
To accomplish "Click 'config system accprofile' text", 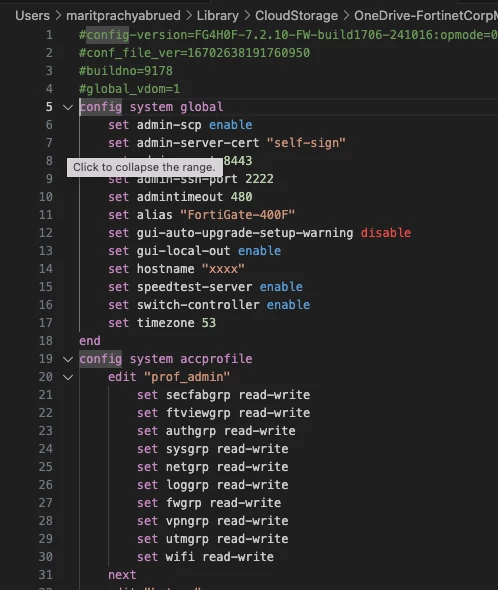I will [166, 359].
